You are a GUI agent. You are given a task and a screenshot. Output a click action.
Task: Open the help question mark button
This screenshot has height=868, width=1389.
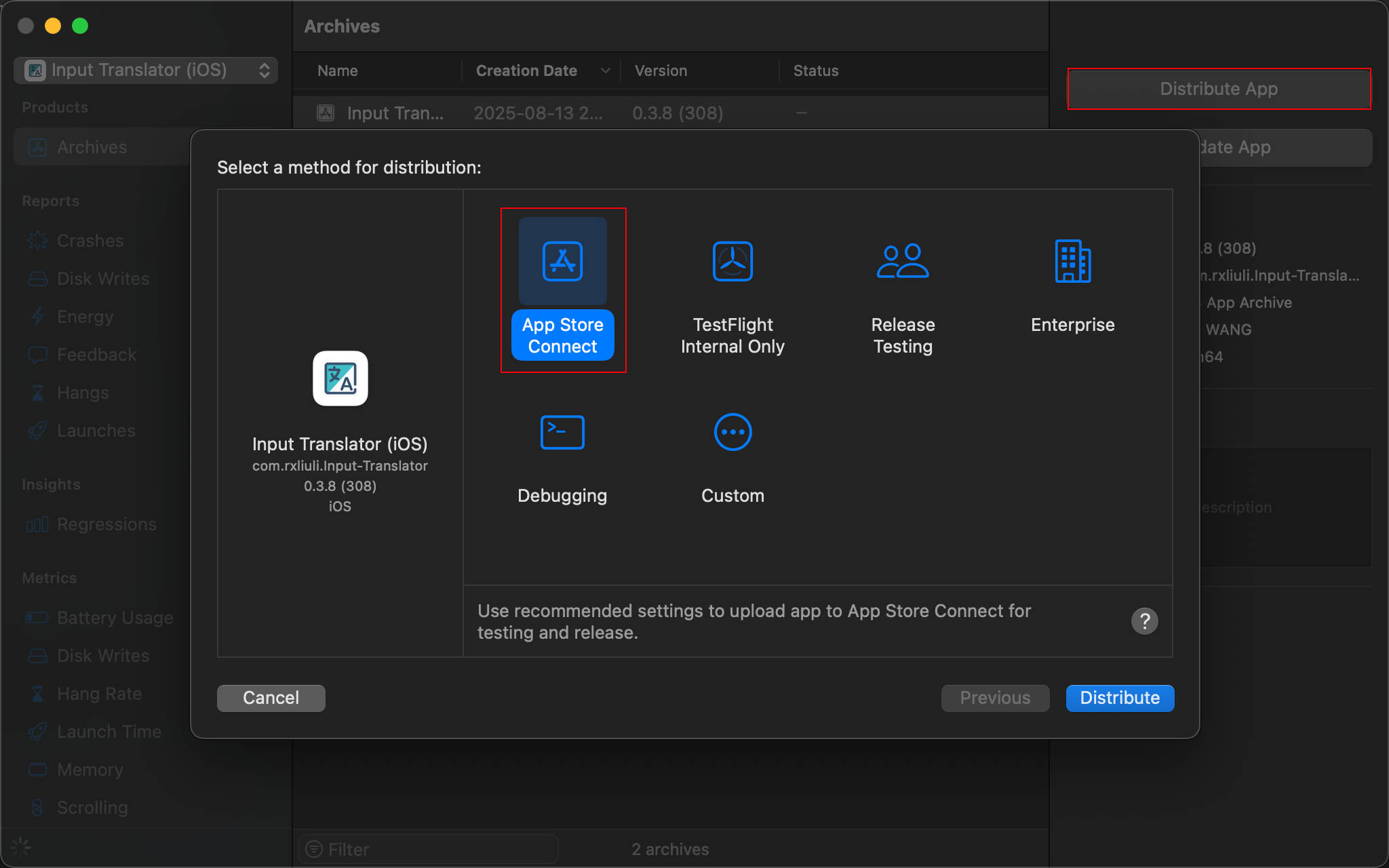(1144, 621)
